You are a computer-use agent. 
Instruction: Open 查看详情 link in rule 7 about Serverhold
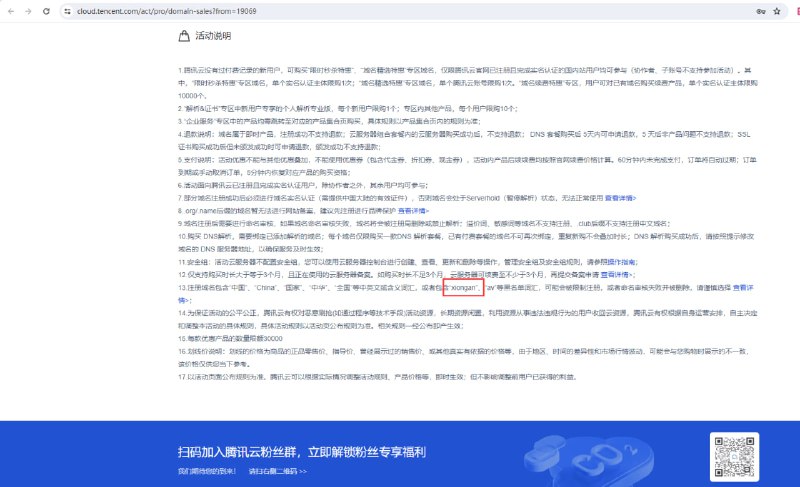(620, 198)
